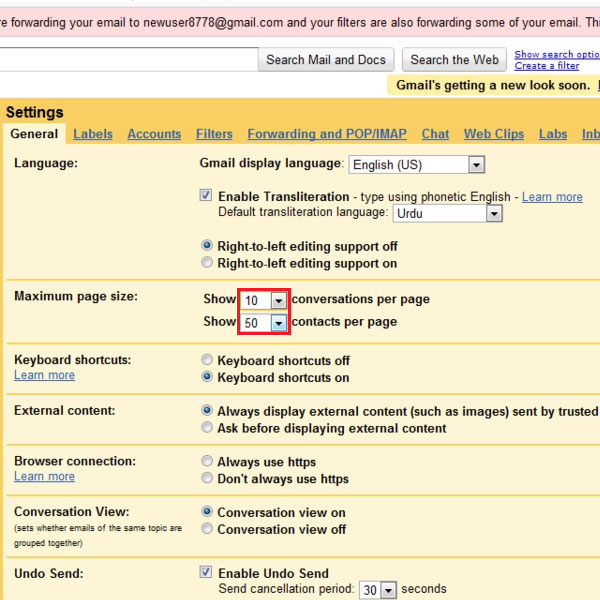Select Don't always use https option
The height and width of the screenshot is (600, 600).
207,478
